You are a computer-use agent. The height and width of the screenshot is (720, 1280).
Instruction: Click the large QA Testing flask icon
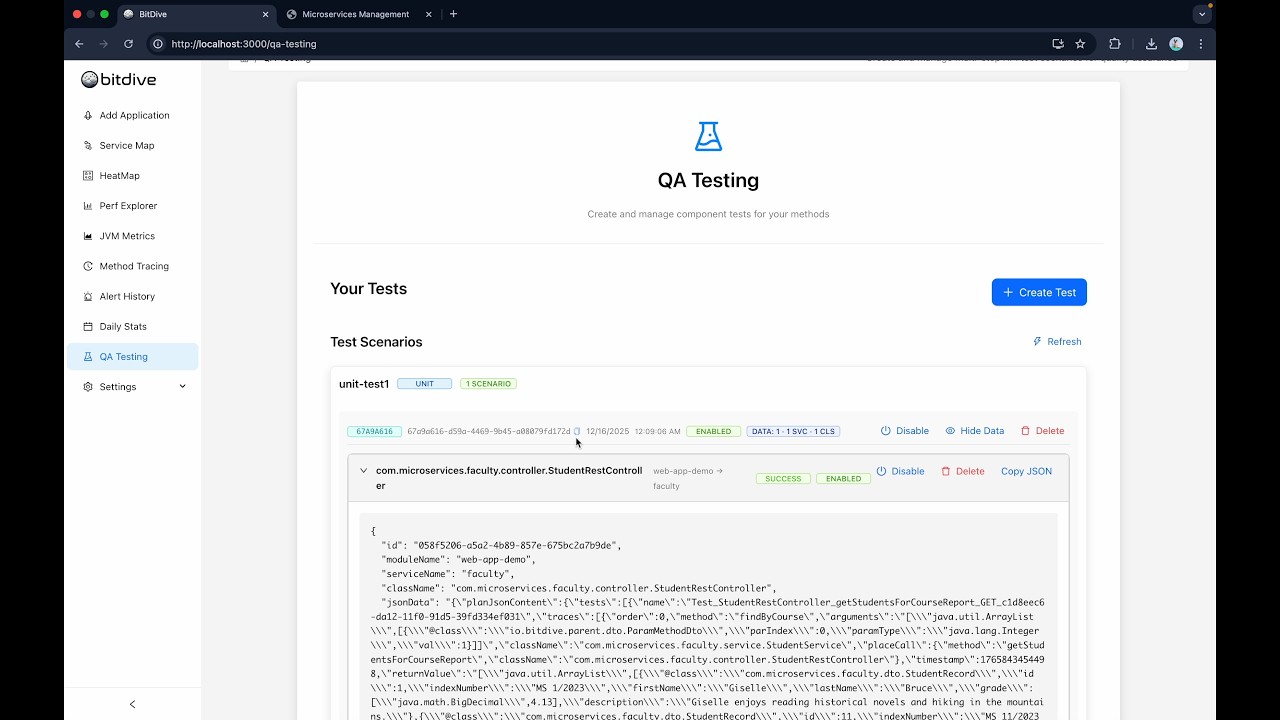pyautogui.click(x=708, y=136)
